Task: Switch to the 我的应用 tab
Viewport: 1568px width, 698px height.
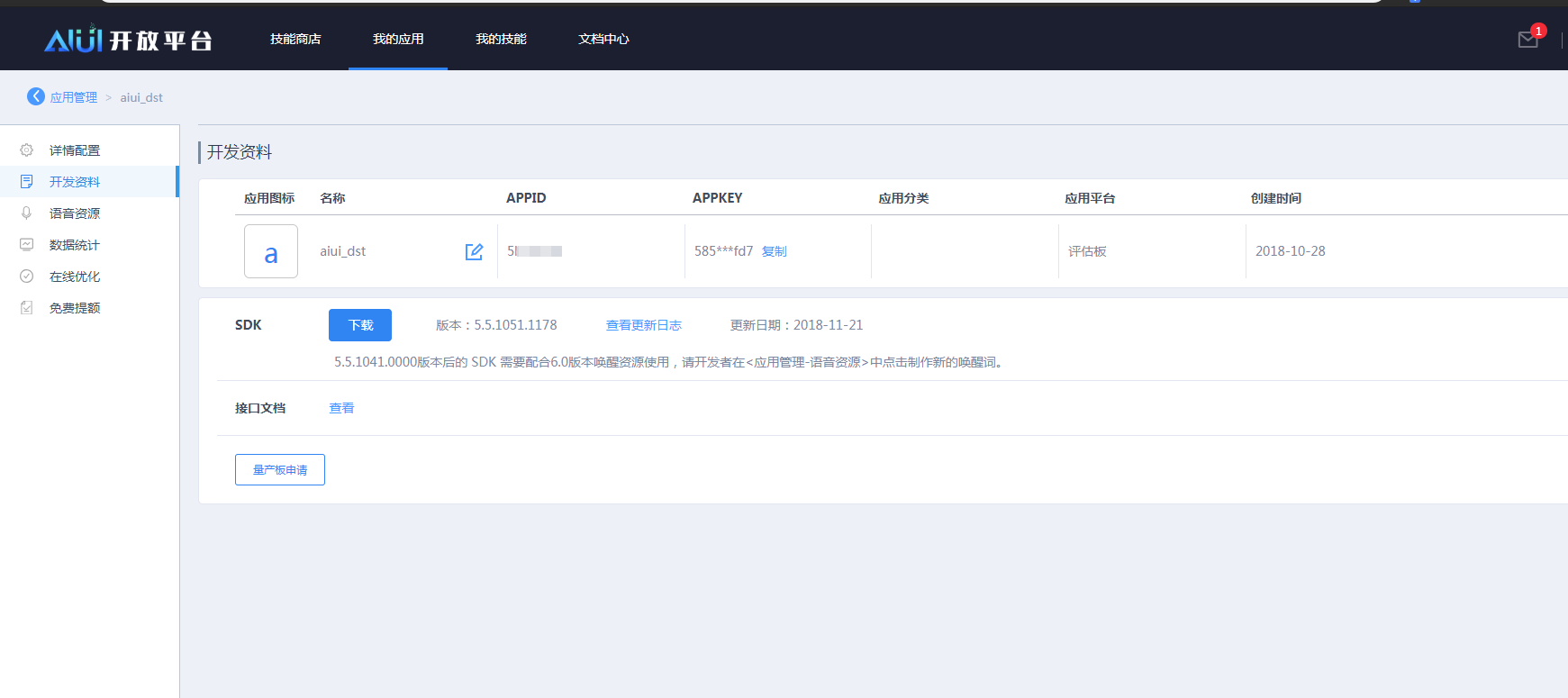Action: click(398, 39)
